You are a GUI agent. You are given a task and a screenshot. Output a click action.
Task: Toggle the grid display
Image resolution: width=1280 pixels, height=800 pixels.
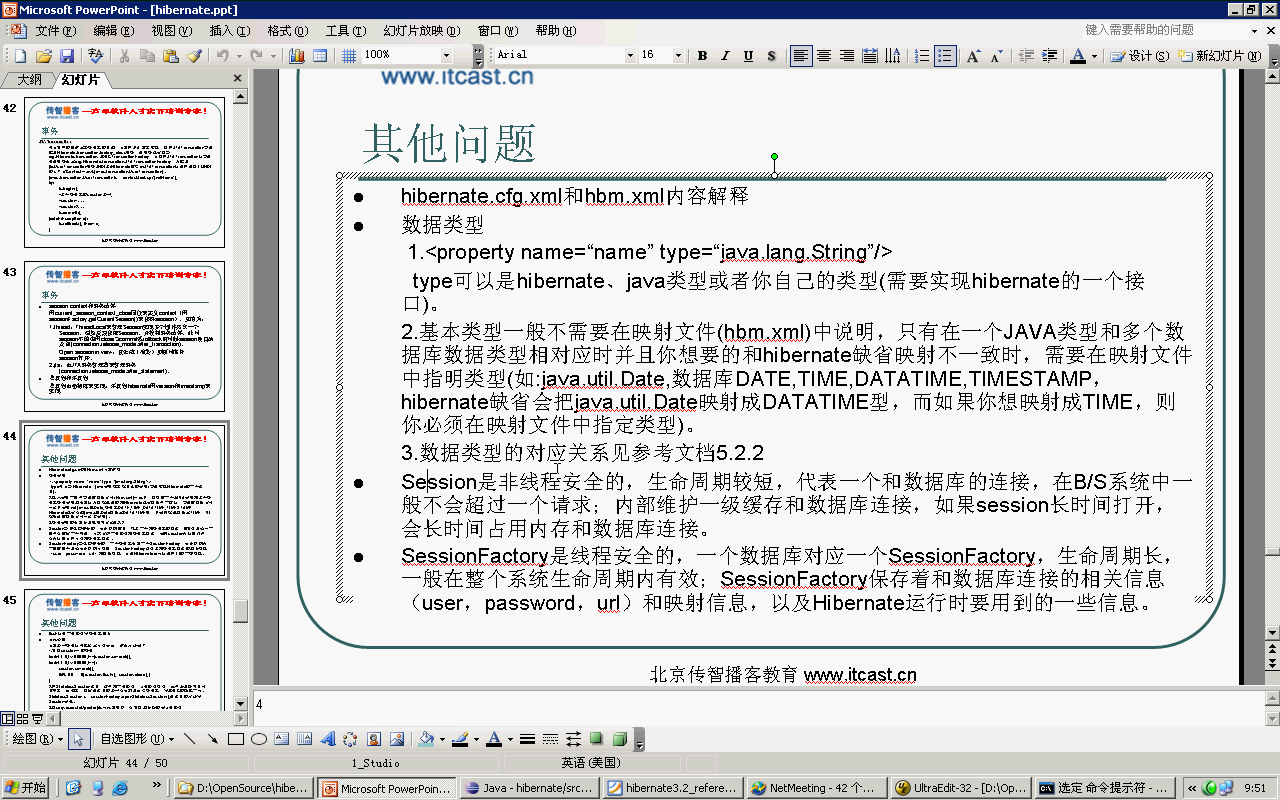[348, 56]
